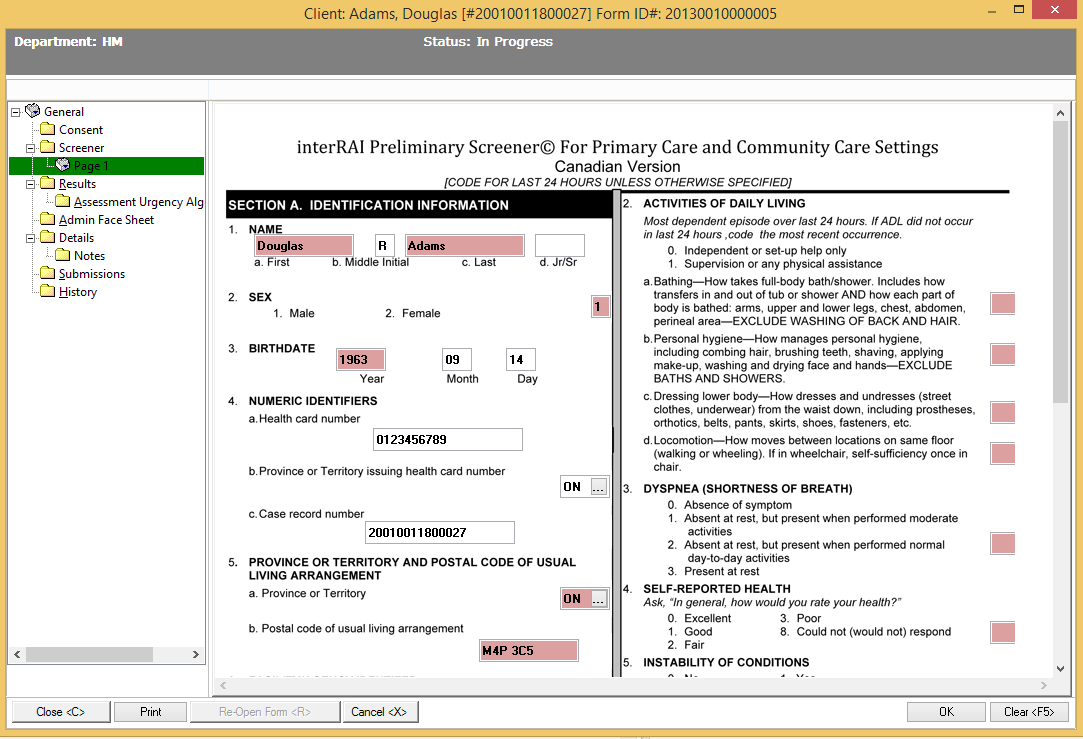Click the Page 1 node icon

(x=63, y=165)
